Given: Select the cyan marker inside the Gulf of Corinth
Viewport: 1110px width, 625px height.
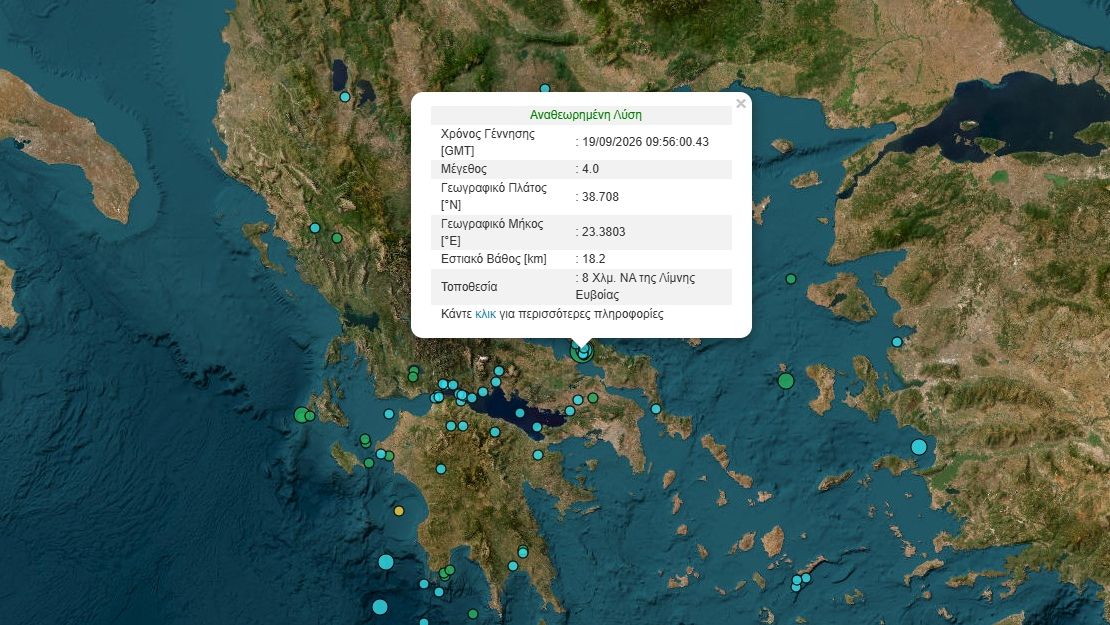Looking at the screenshot, I should pyautogui.click(x=520, y=413).
